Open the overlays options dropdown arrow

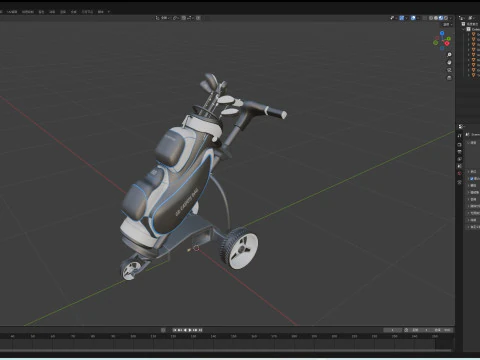tap(418, 18)
